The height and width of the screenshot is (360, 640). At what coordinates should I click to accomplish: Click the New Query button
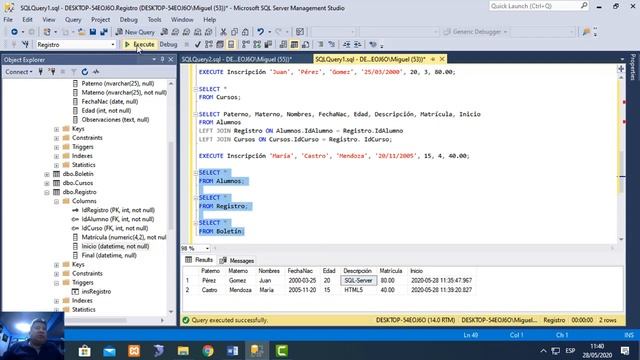pyautogui.click(x=135, y=32)
